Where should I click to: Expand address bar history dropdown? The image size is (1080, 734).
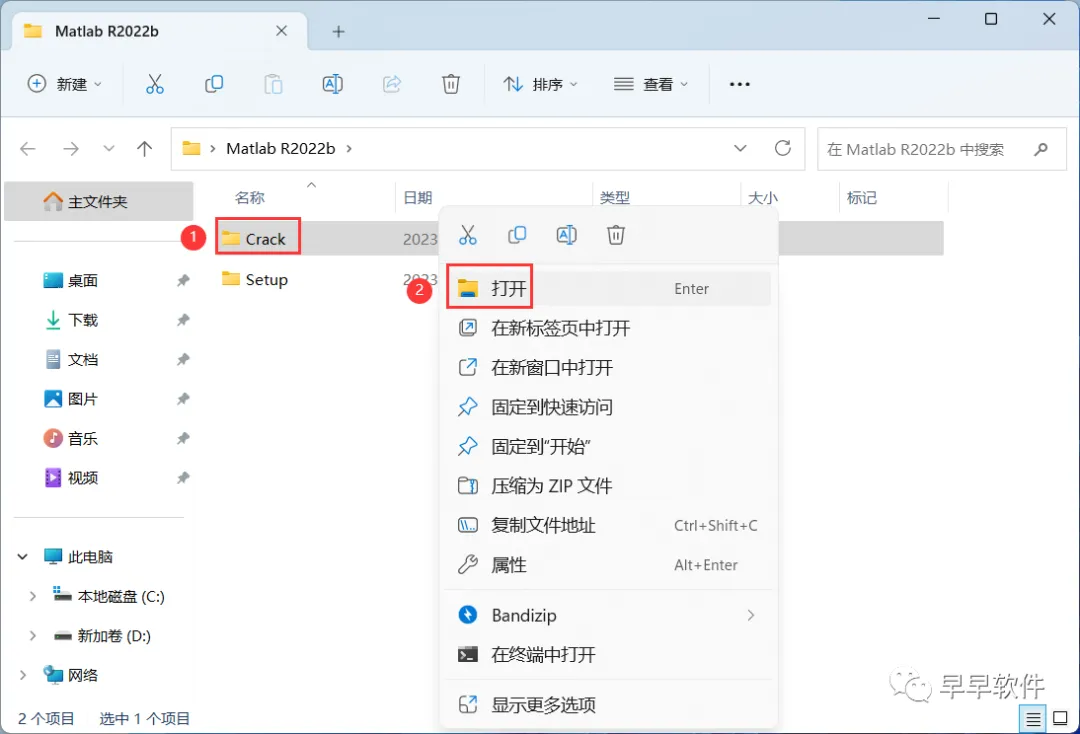tap(740, 148)
